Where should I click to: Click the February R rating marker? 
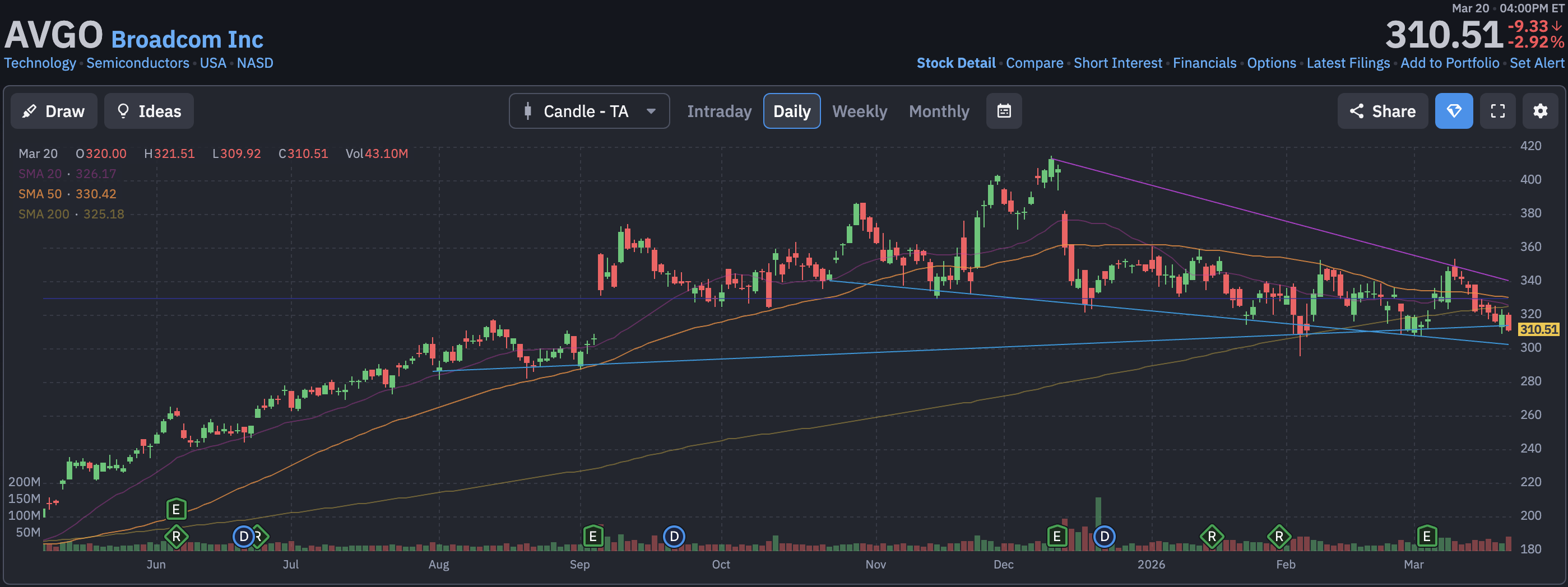[1279, 537]
